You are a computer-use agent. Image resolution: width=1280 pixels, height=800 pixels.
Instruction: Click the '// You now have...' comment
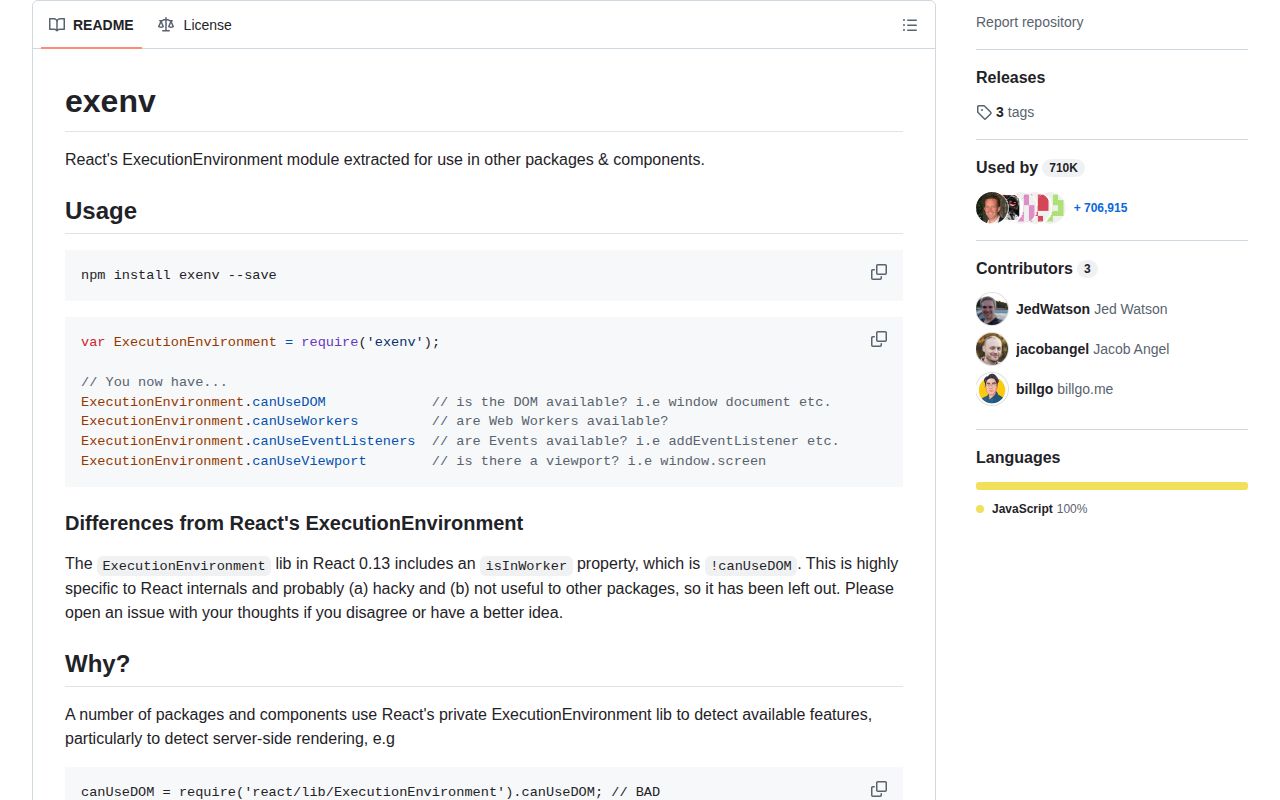pyautogui.click(x=154, y=382)
